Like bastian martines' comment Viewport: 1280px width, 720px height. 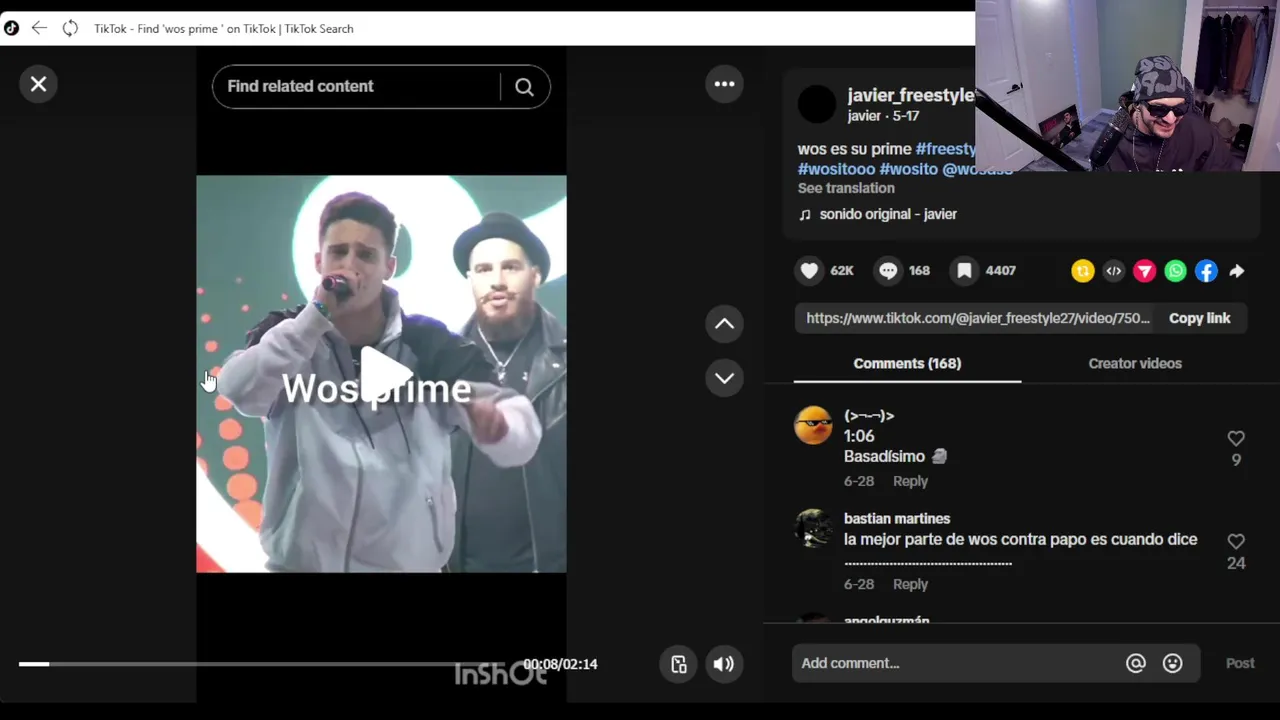pyautogui.click(x=1236, y=541)
